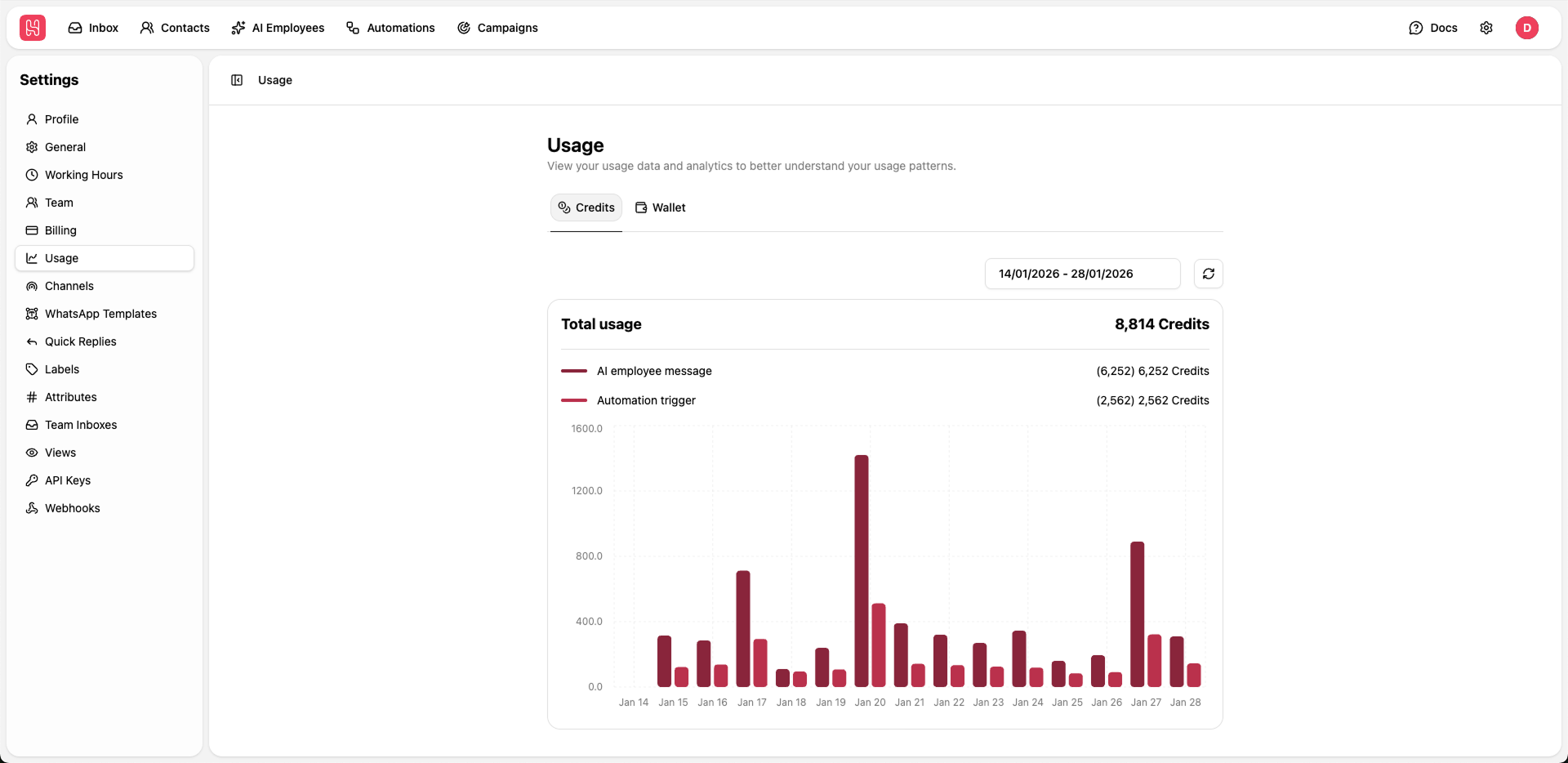
Task: Open the Automations section
Action: [x=390, y=28]
